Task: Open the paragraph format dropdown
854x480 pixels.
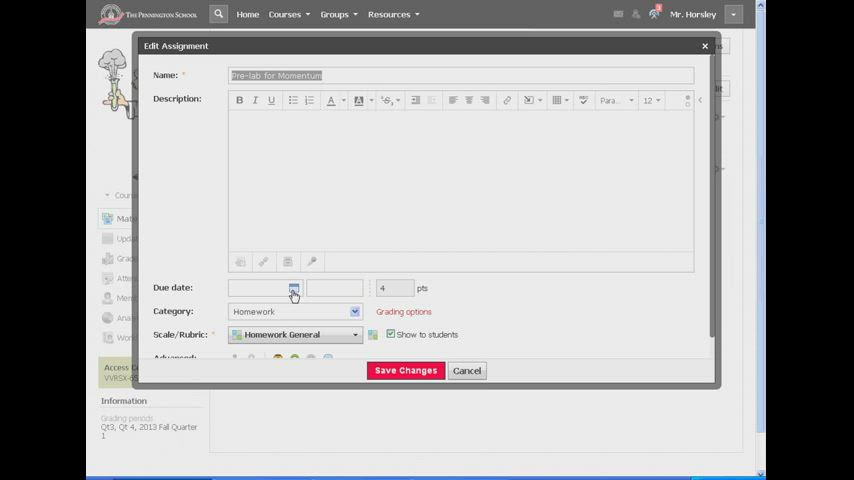Action: coord(616,100)
